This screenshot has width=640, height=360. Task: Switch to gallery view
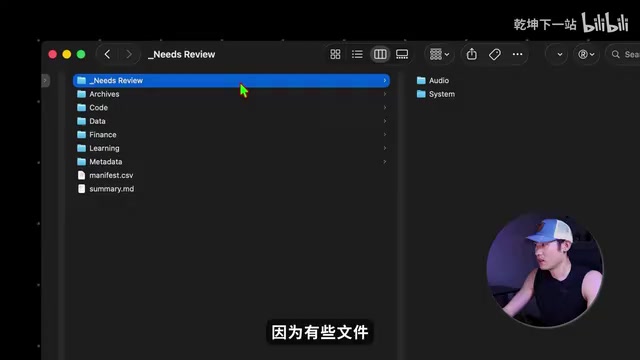click(402, 54)
